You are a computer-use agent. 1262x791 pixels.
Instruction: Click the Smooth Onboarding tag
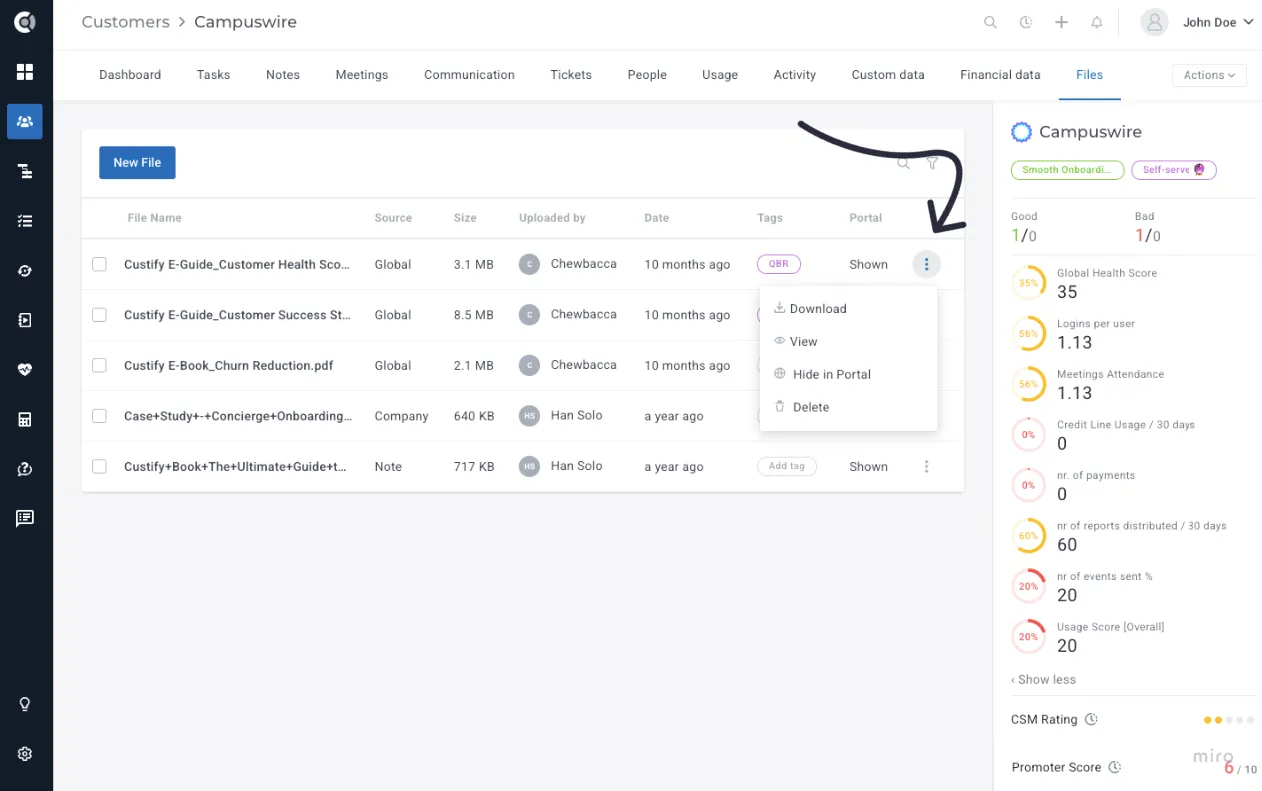[1067, 170]
